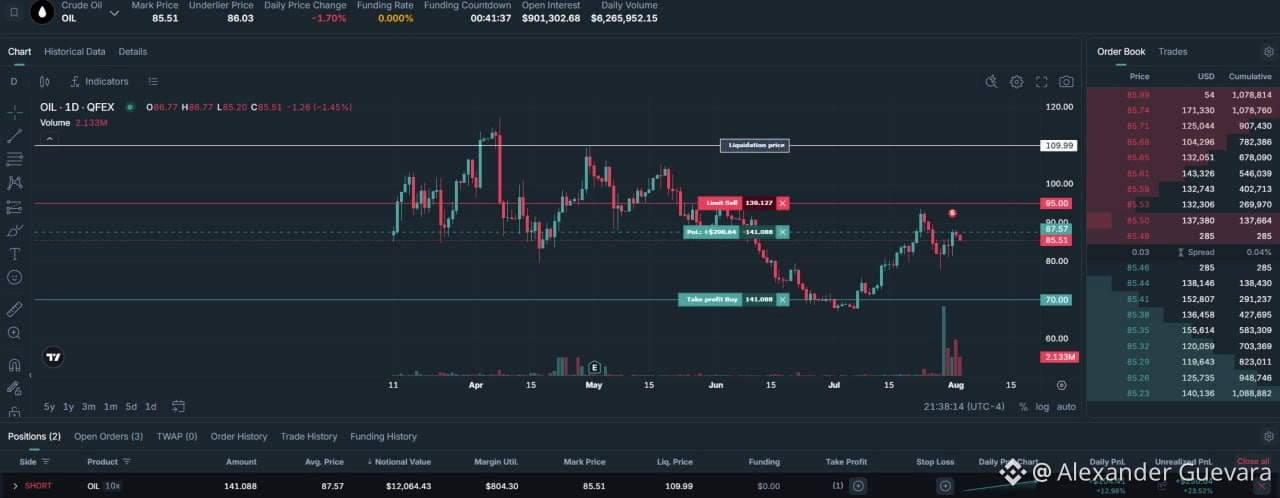This screenshot has height=498, width=1280.
Task: Open the go to date calendar icon
Action: 178,406
